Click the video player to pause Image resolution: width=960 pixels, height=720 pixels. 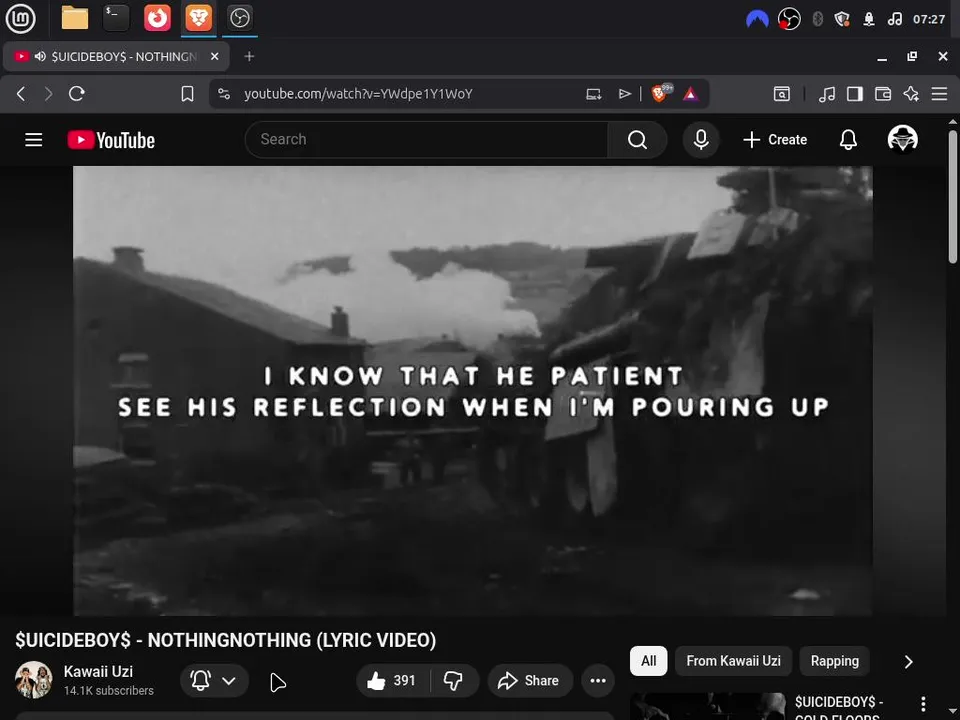473,391
